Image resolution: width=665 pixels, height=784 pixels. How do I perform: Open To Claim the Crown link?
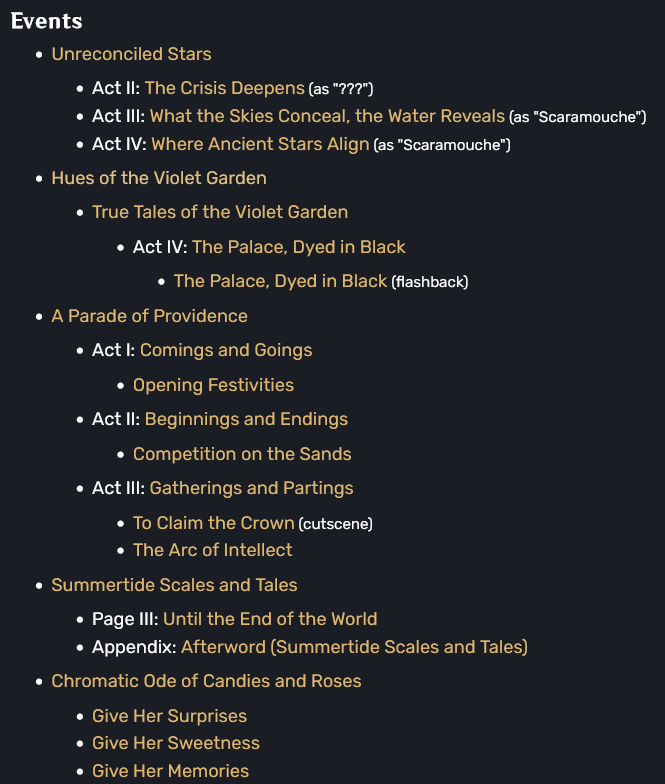tap(214, 523)
